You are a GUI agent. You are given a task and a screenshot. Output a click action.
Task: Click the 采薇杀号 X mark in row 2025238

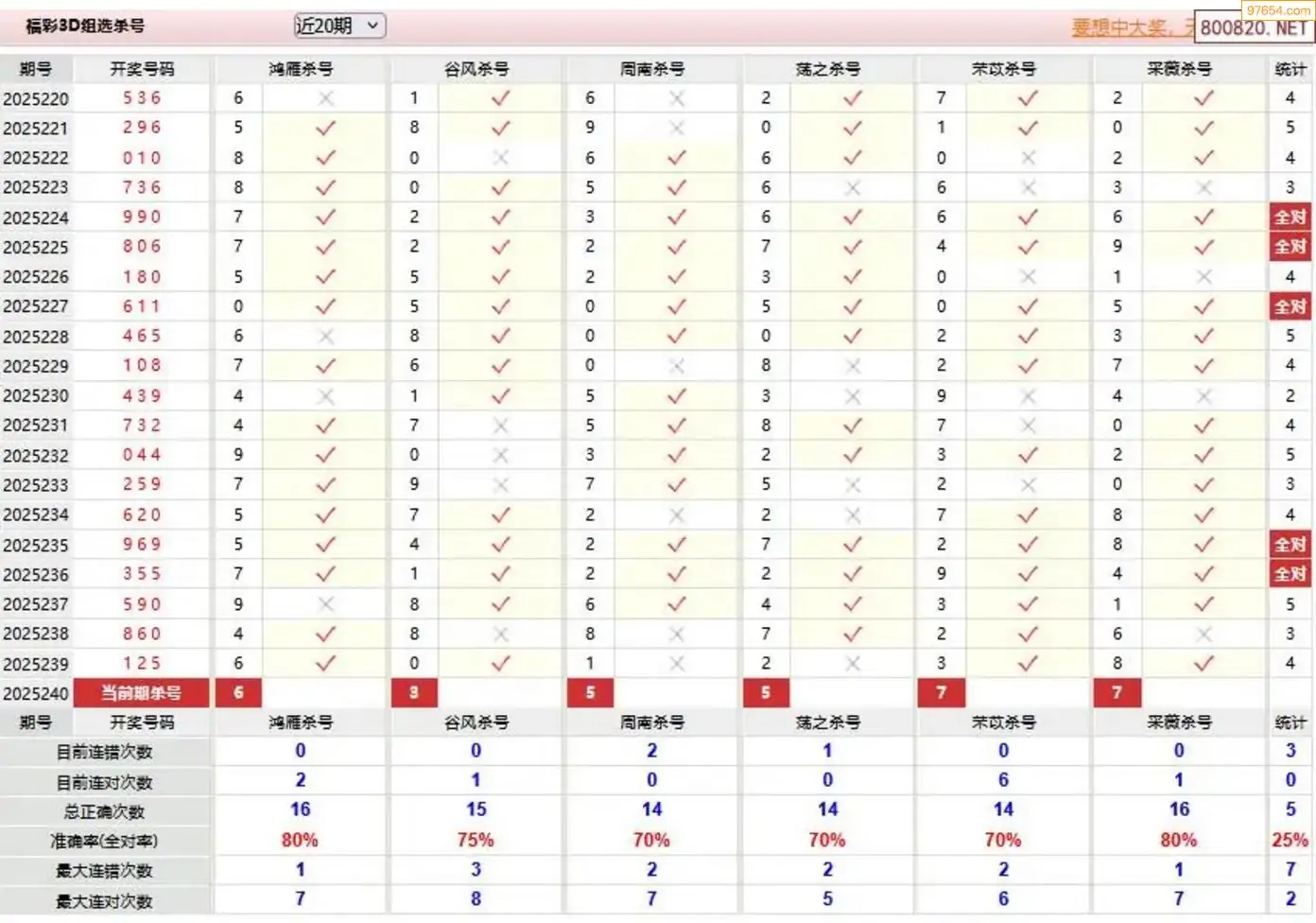[1203, 634]
